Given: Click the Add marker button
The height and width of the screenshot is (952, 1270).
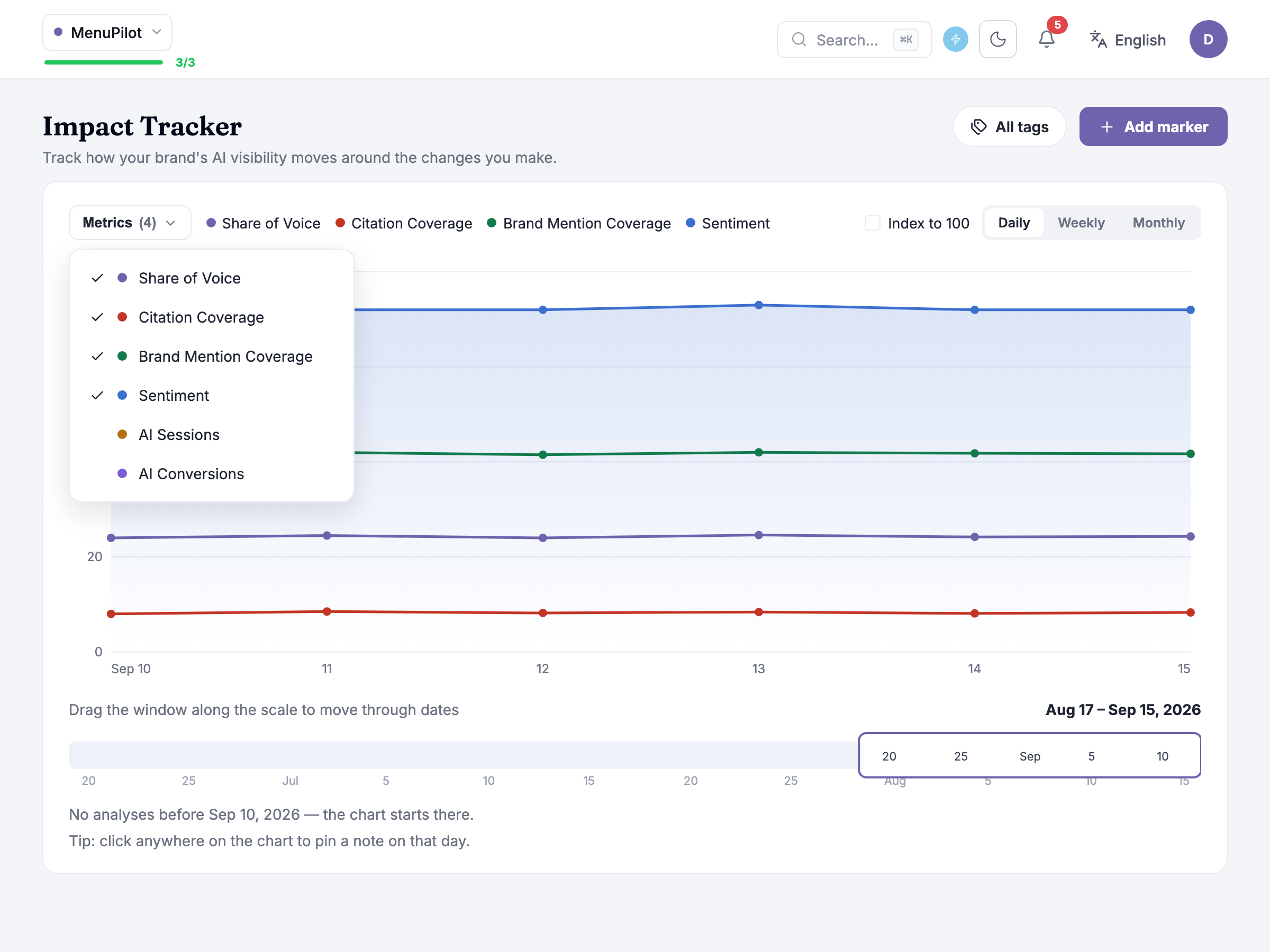Looking at the screenshot, I should pyautogui.click(x=1153, y=127).
